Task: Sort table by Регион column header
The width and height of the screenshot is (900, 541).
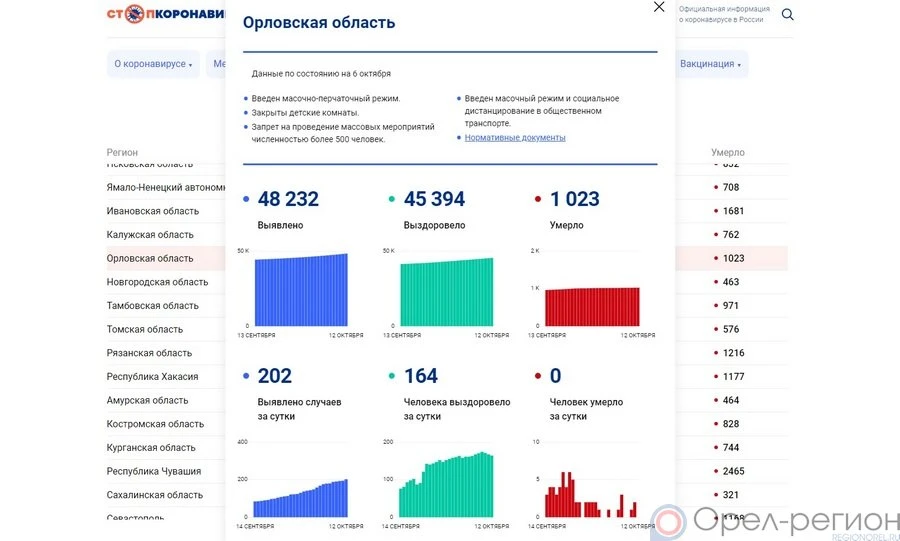Action: [122, 153]
